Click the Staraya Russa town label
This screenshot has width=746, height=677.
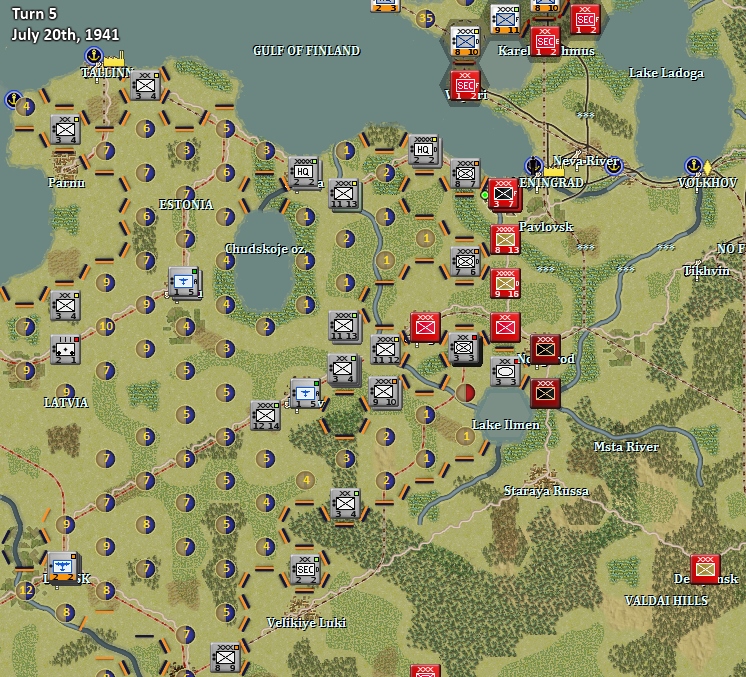pos(546,491)
